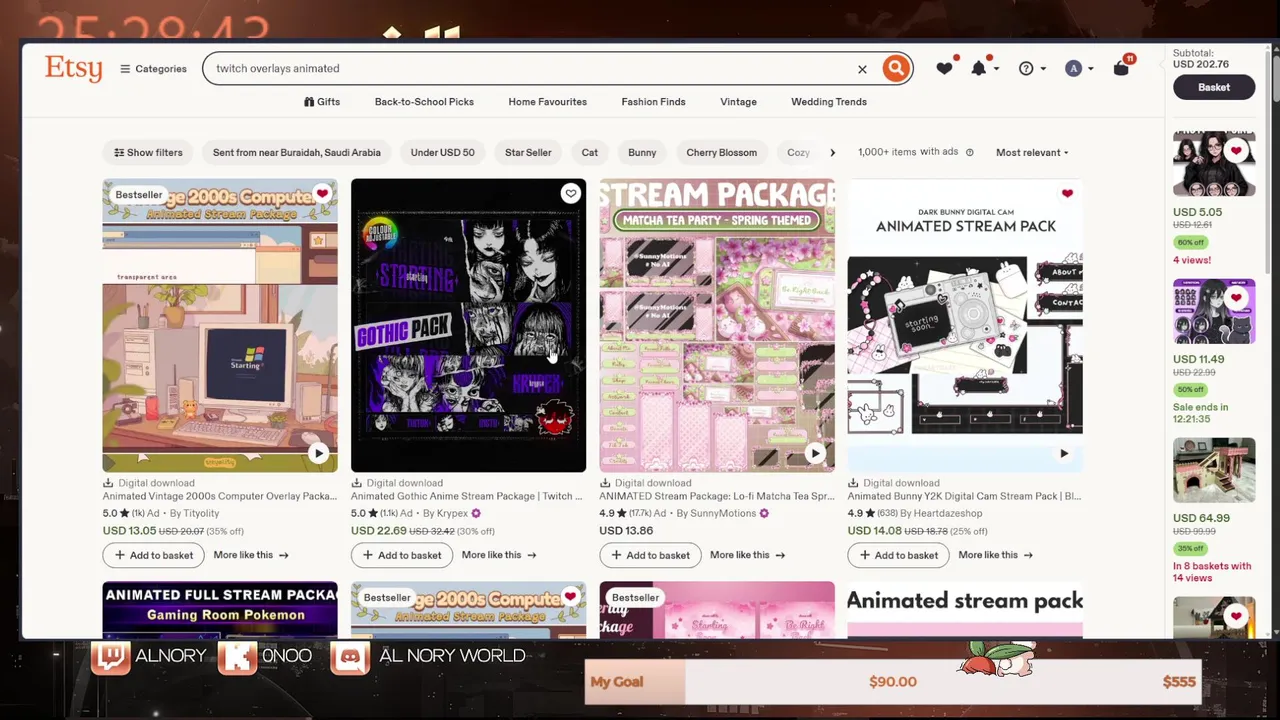Open the Favourites heart in header

pos(944,68)
